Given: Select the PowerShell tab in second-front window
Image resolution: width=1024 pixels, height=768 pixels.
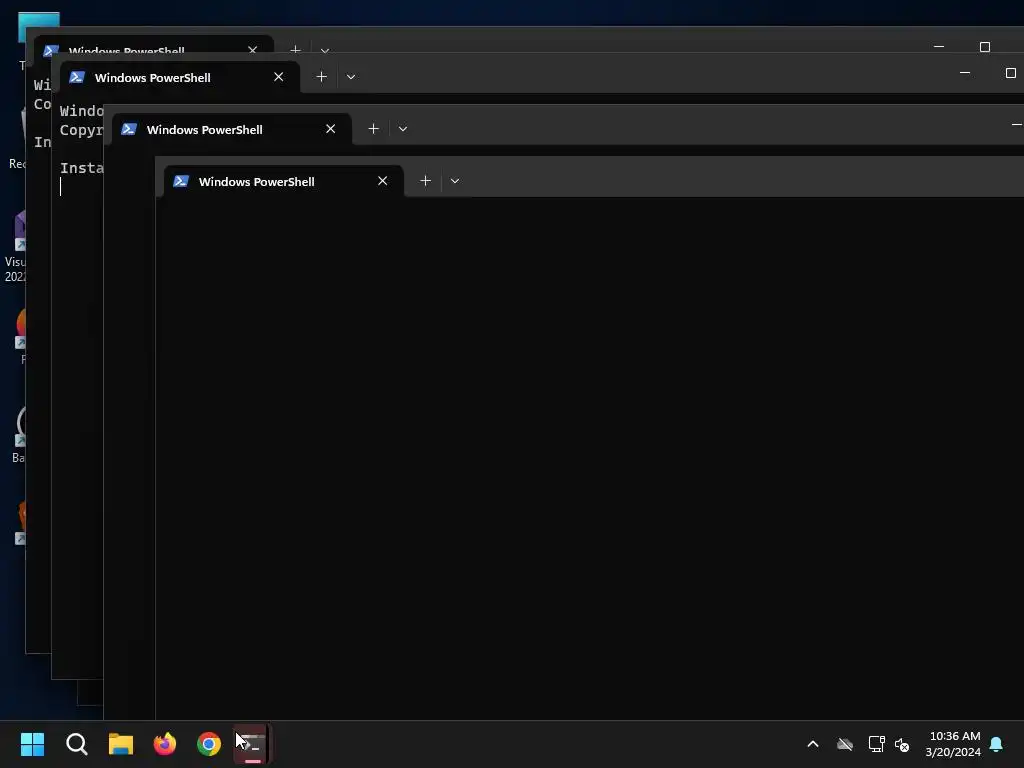Looking at the screenshot, I should [x=231, y=129].
